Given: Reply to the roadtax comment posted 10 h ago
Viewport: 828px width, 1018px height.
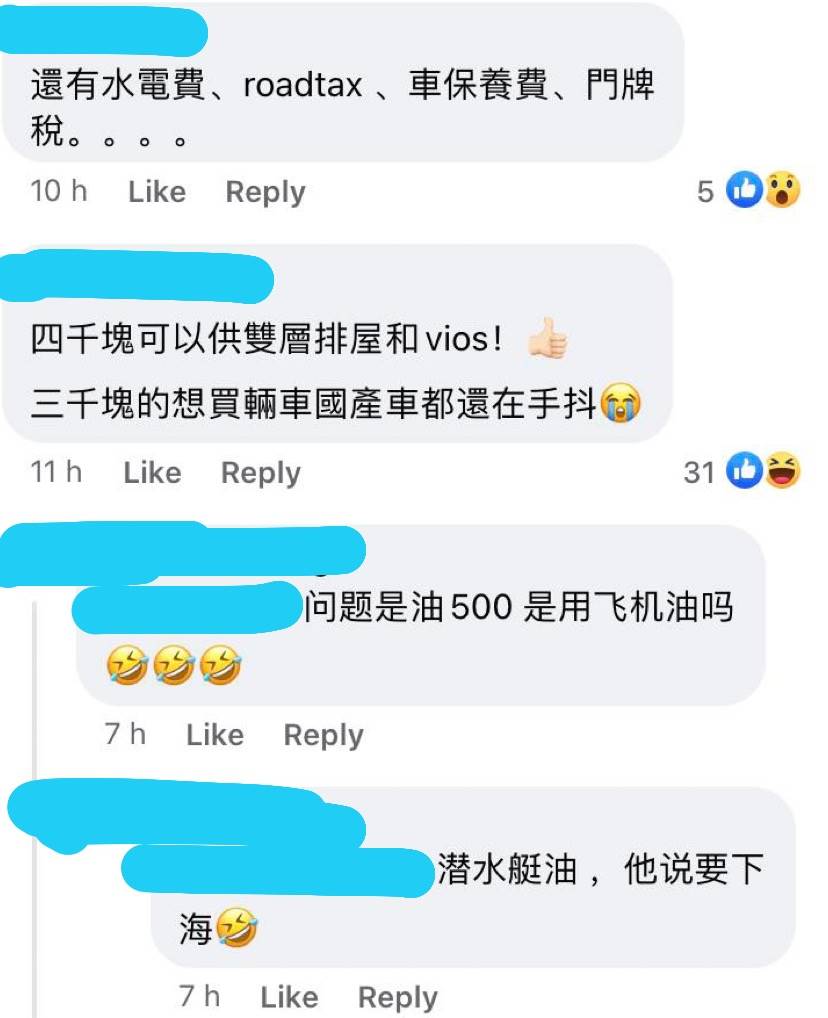Looking at the screenshot, I should coord(265,193).
